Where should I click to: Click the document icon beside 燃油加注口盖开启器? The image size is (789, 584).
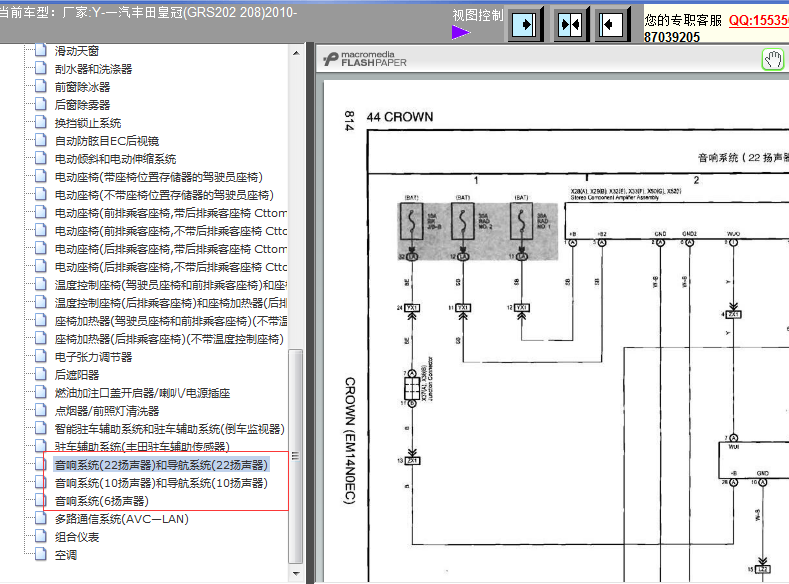pos(41,392)
